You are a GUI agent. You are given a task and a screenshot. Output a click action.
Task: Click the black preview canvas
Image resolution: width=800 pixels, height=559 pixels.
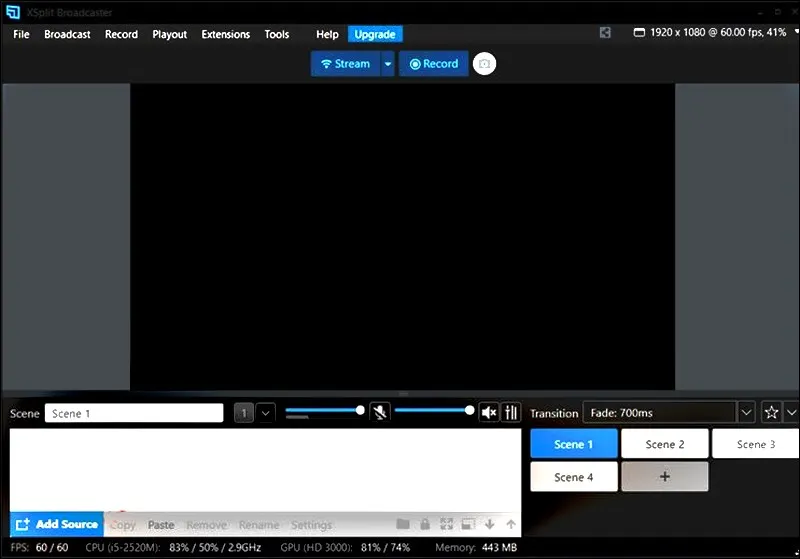403,237
